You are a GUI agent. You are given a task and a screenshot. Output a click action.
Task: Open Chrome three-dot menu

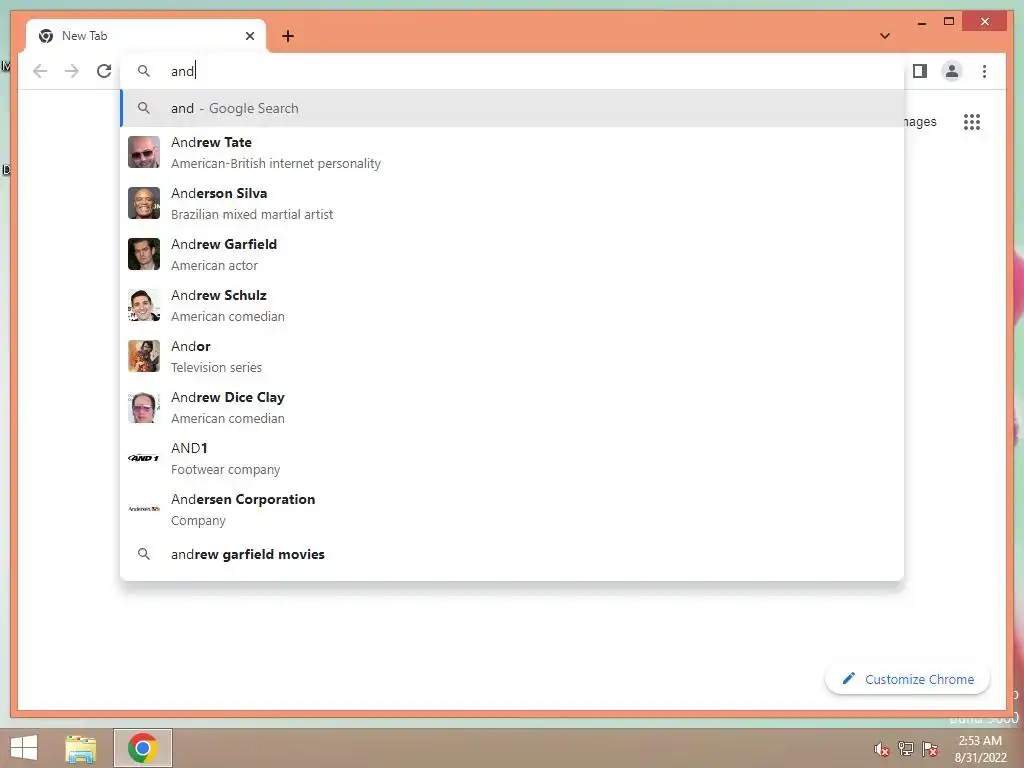[x=984, y=71]
